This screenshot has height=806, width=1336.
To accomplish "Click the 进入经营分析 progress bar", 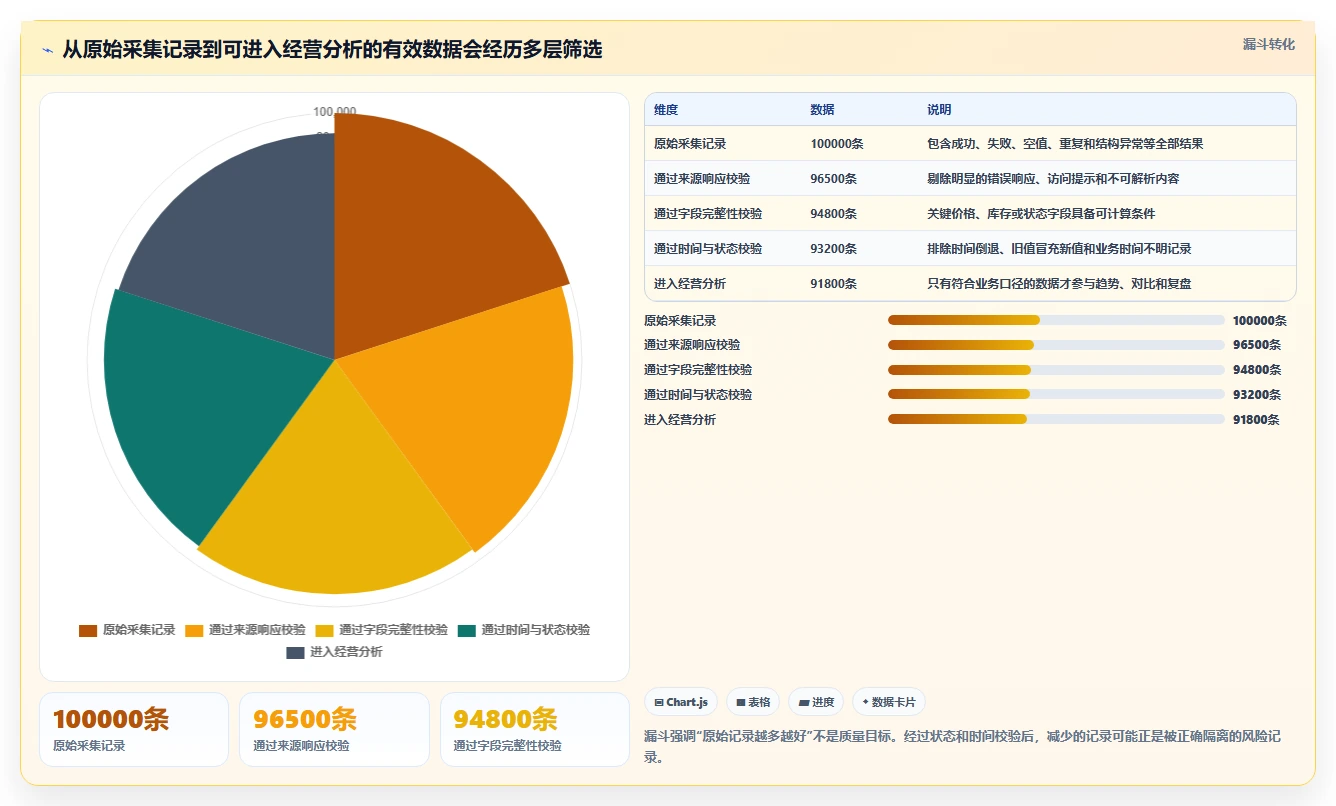I will [1056, 420].
